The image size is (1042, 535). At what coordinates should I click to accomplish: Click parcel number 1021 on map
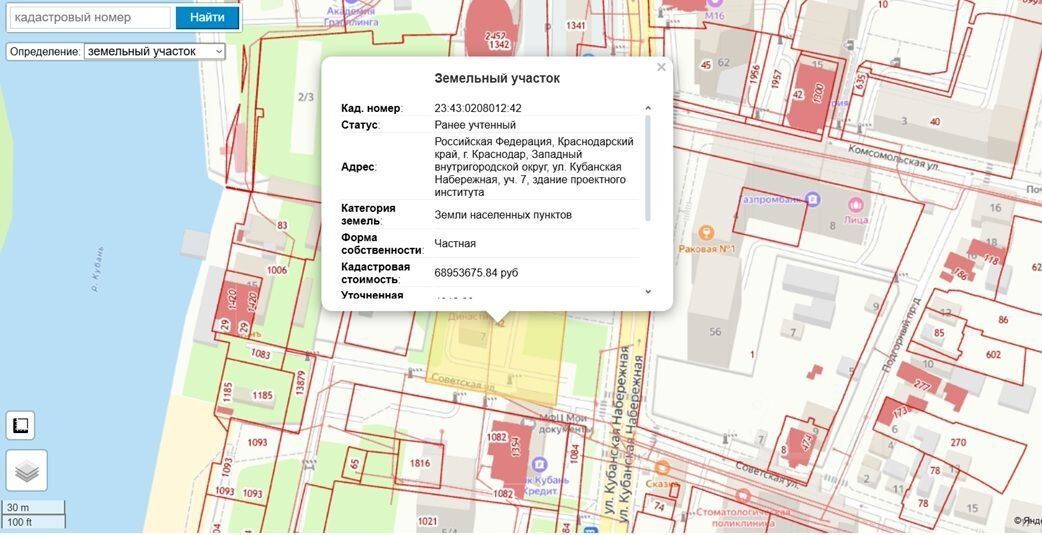point(427,522)
